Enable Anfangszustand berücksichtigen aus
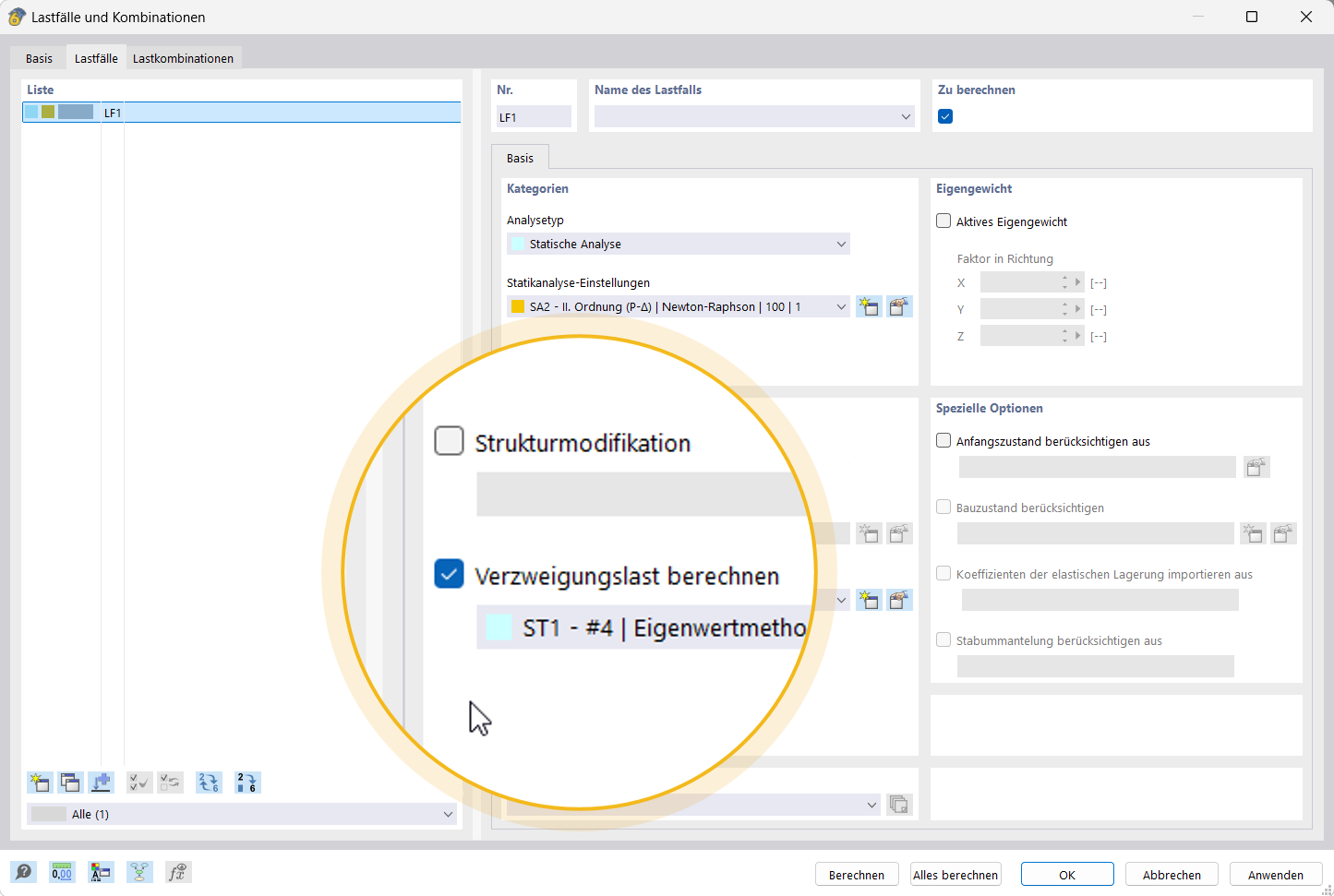This screenshot has height=896, width=1334. (x=943, y=440)
